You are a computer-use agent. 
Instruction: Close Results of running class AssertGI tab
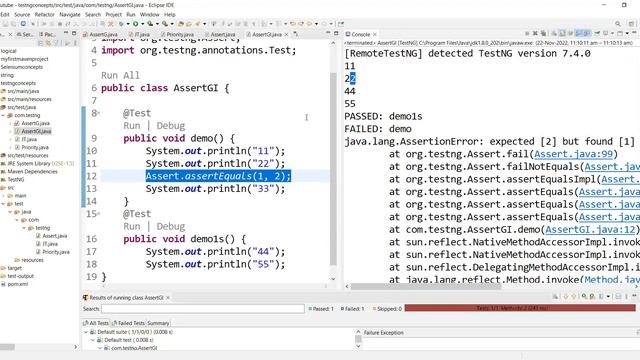[x=168, y=298]
